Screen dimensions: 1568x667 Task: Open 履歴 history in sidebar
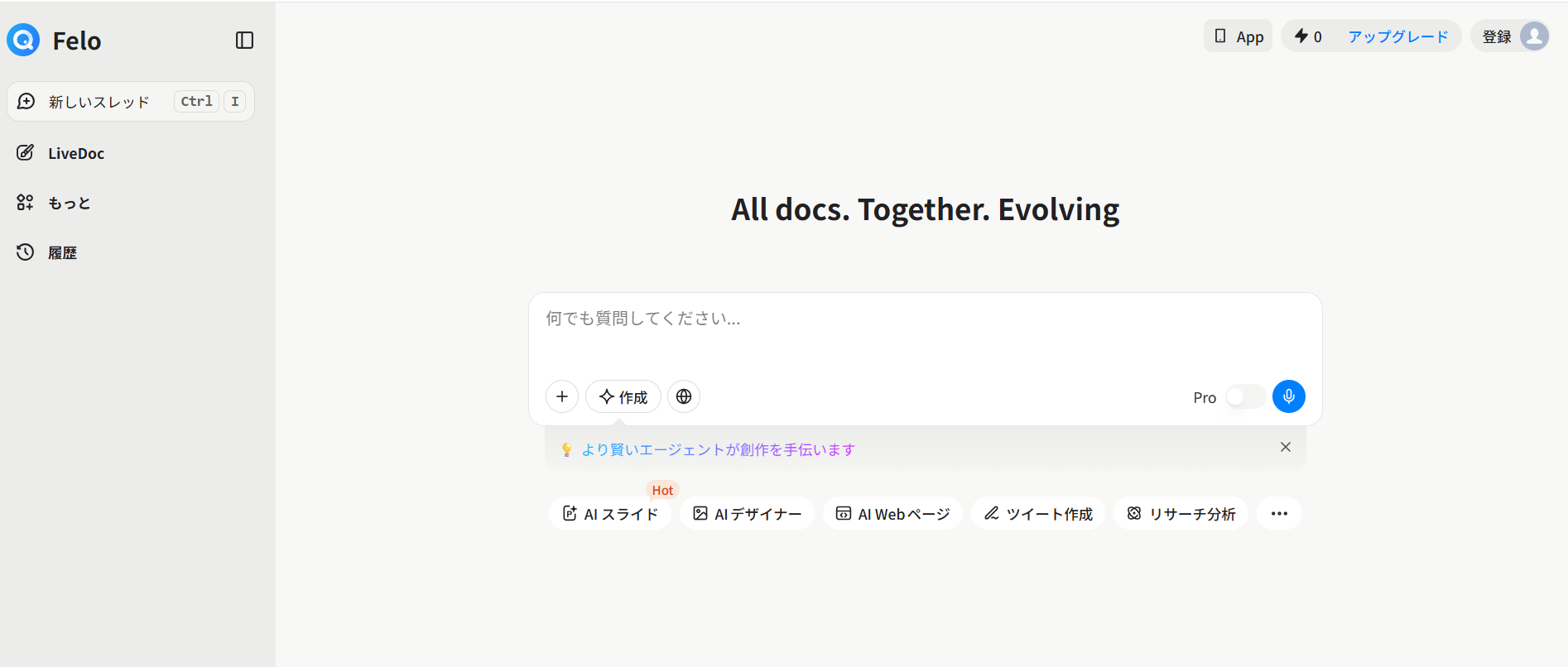[x=47, y=252]
